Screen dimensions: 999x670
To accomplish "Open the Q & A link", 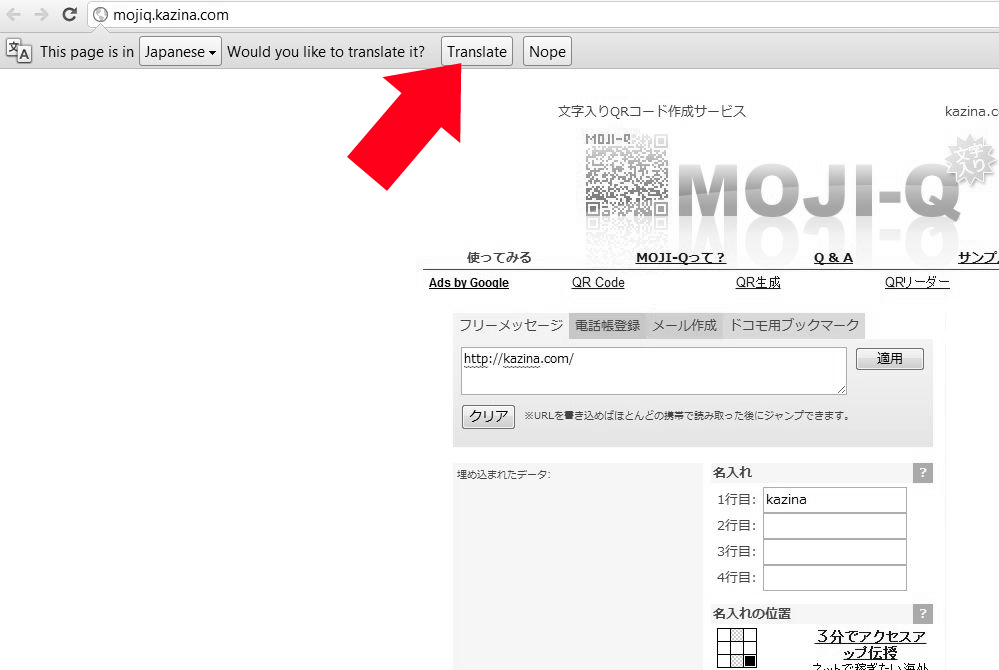I will coord(833,257).
